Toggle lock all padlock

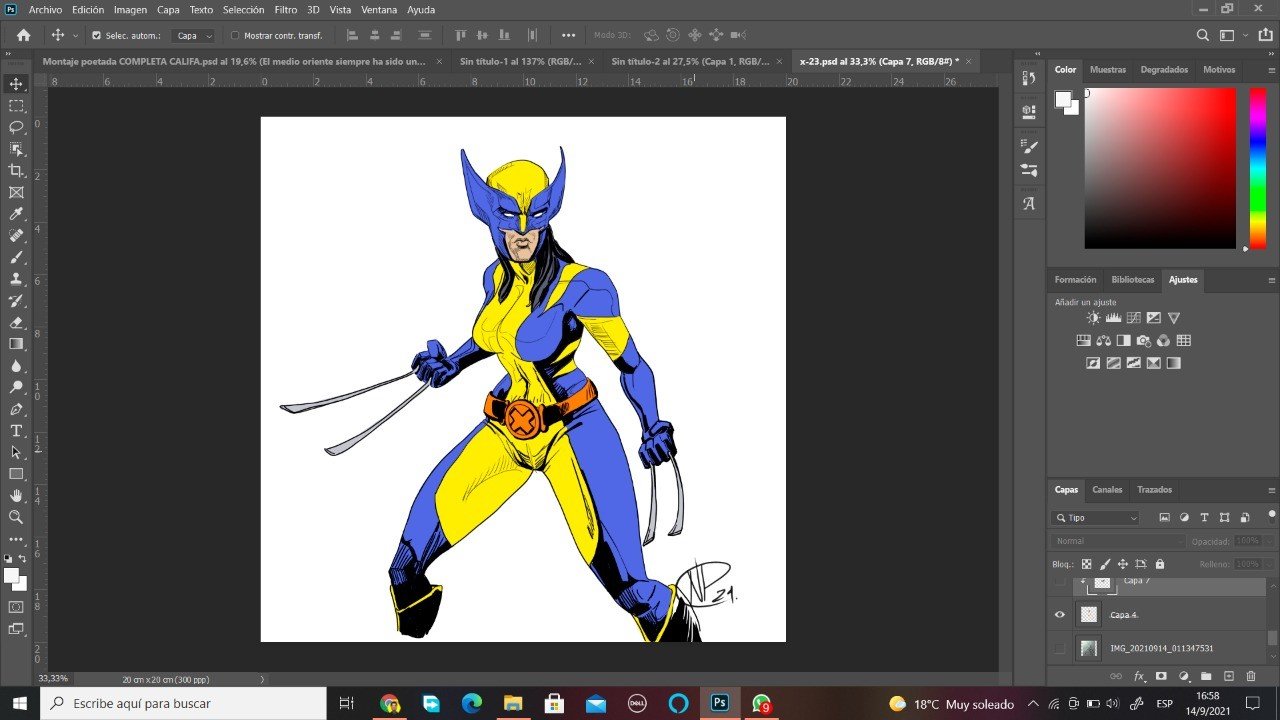1159,564
